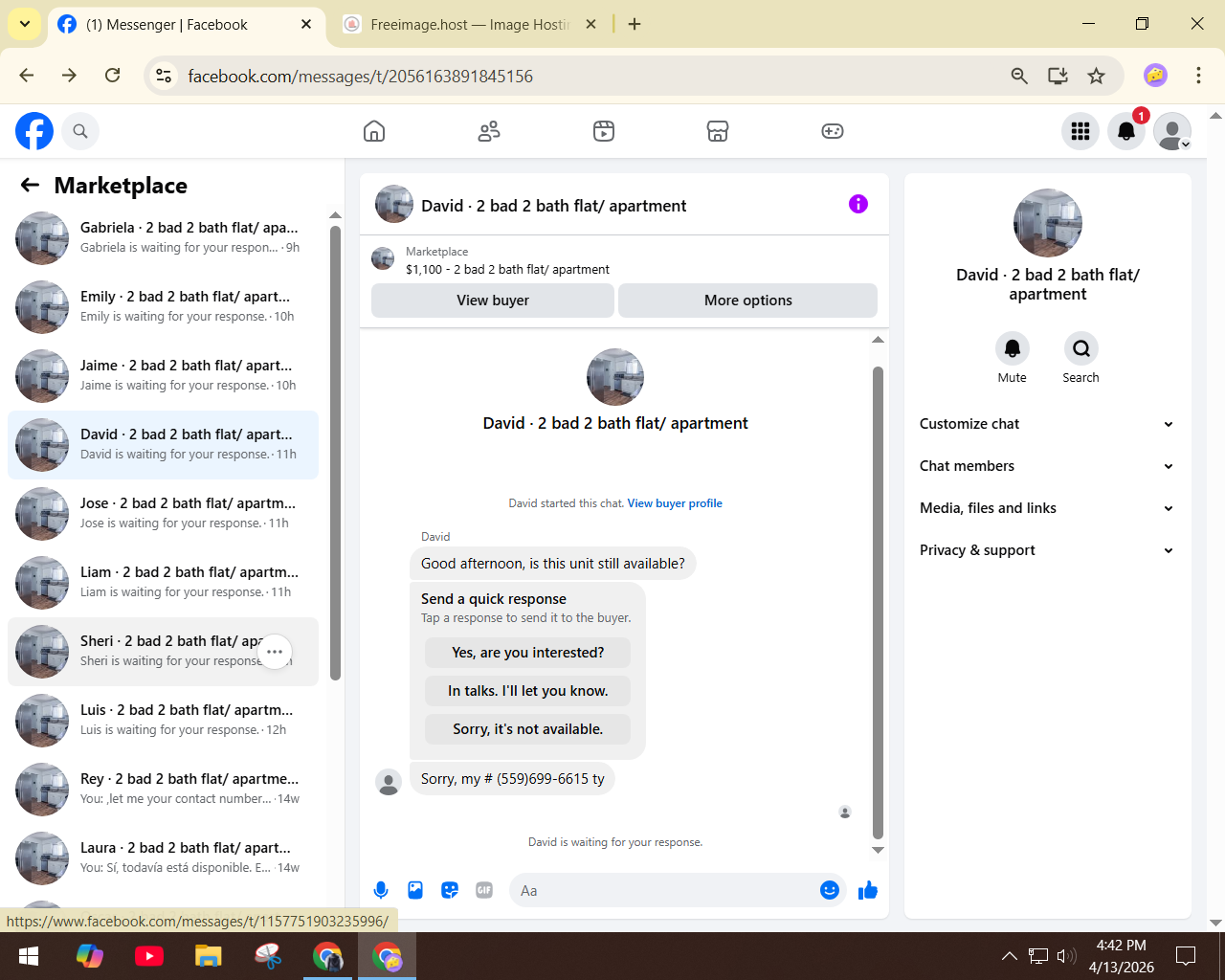
Task: Open Jose's conversation in the list
Action: pos(163,513)
